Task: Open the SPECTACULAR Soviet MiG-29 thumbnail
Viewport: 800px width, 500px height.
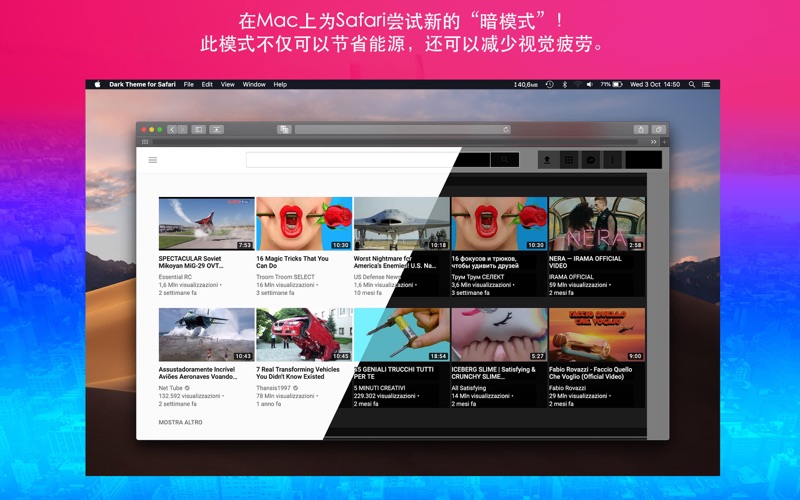Action: (x=207, y=223)
